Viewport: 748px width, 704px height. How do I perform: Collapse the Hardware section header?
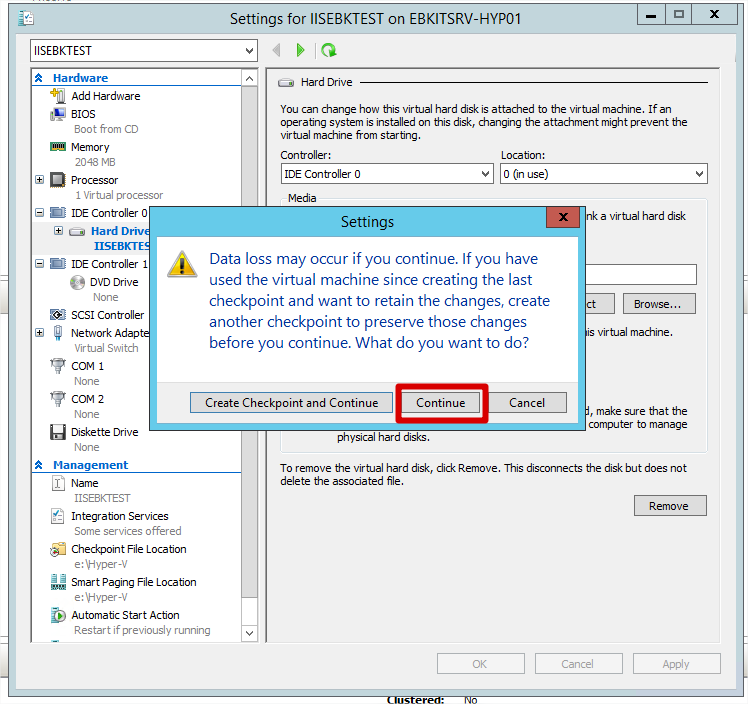(x=39, y=78)
